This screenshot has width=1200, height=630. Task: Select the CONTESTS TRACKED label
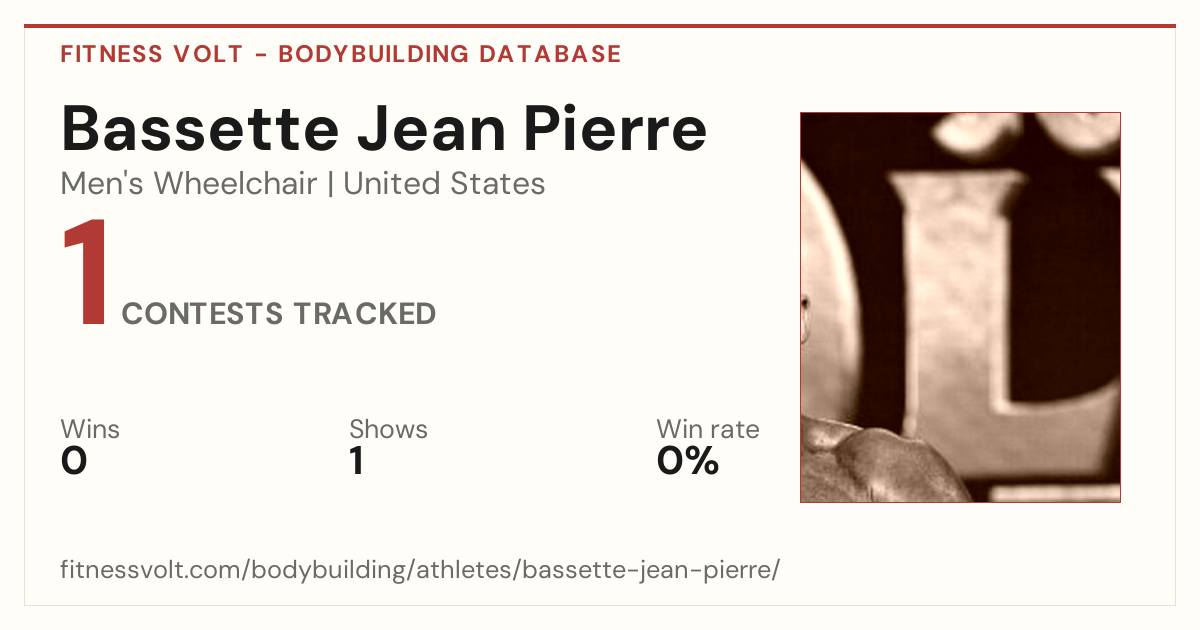coord(279,314)
